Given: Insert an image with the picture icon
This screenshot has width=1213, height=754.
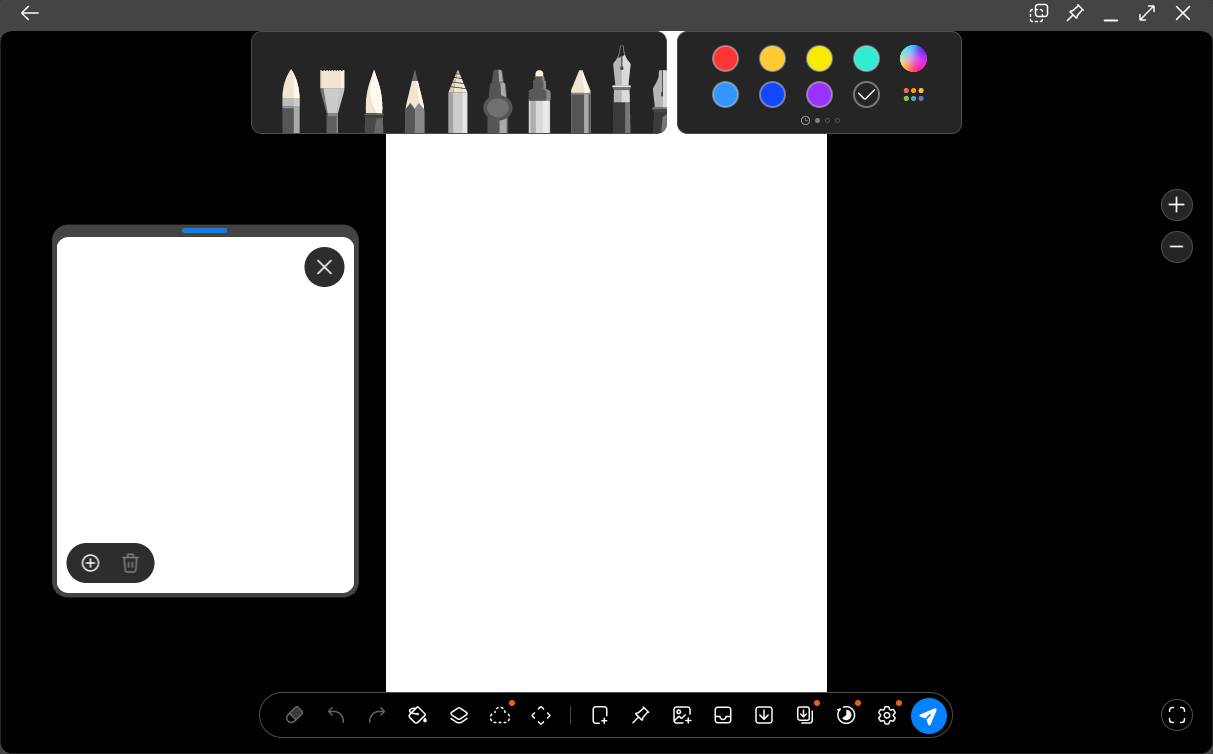Looking at the screenshot, I should 682,715.
